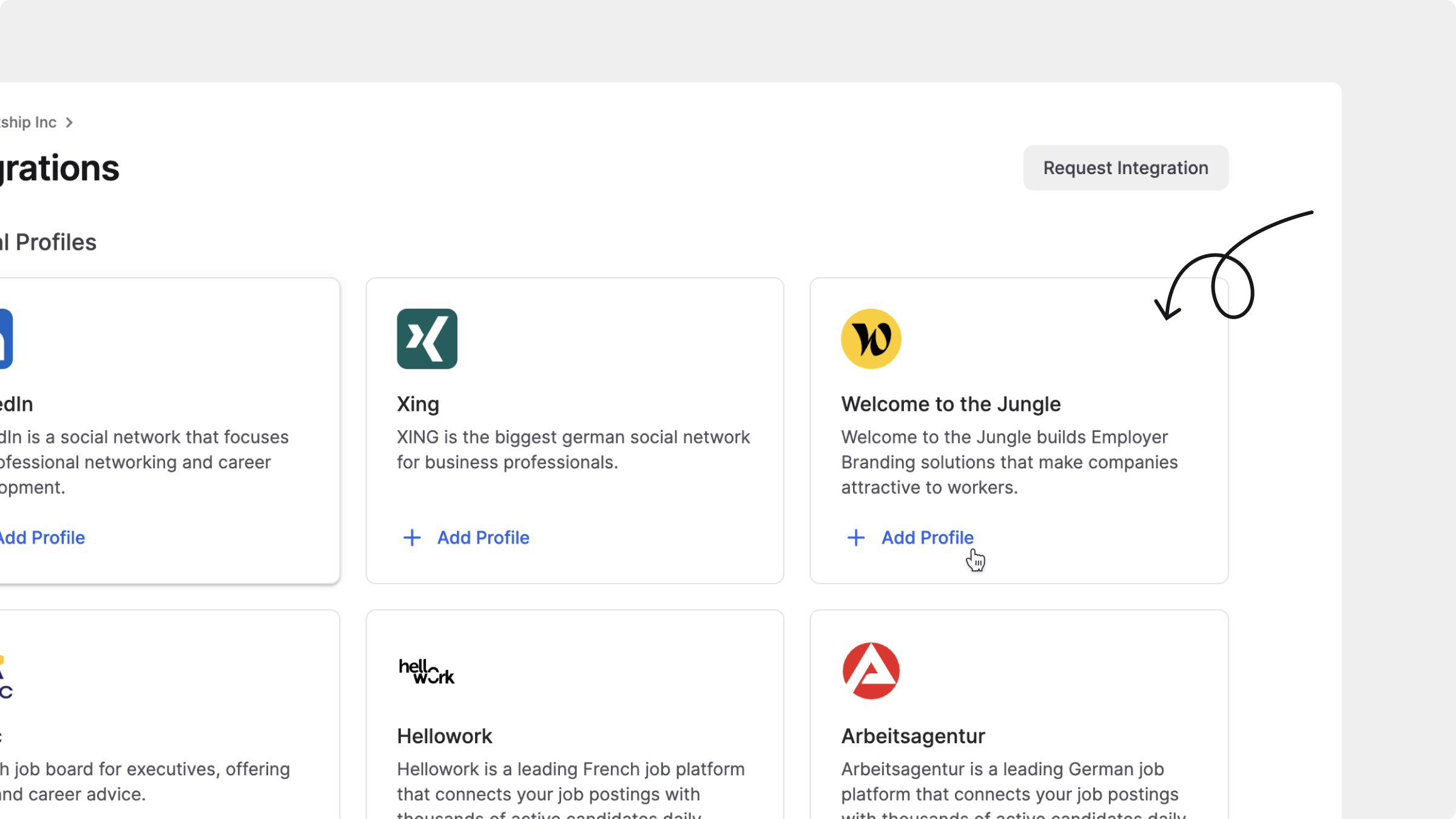The image size is (1456, 819).
Task: Select the Xing card title
Action: coord(417,404)
